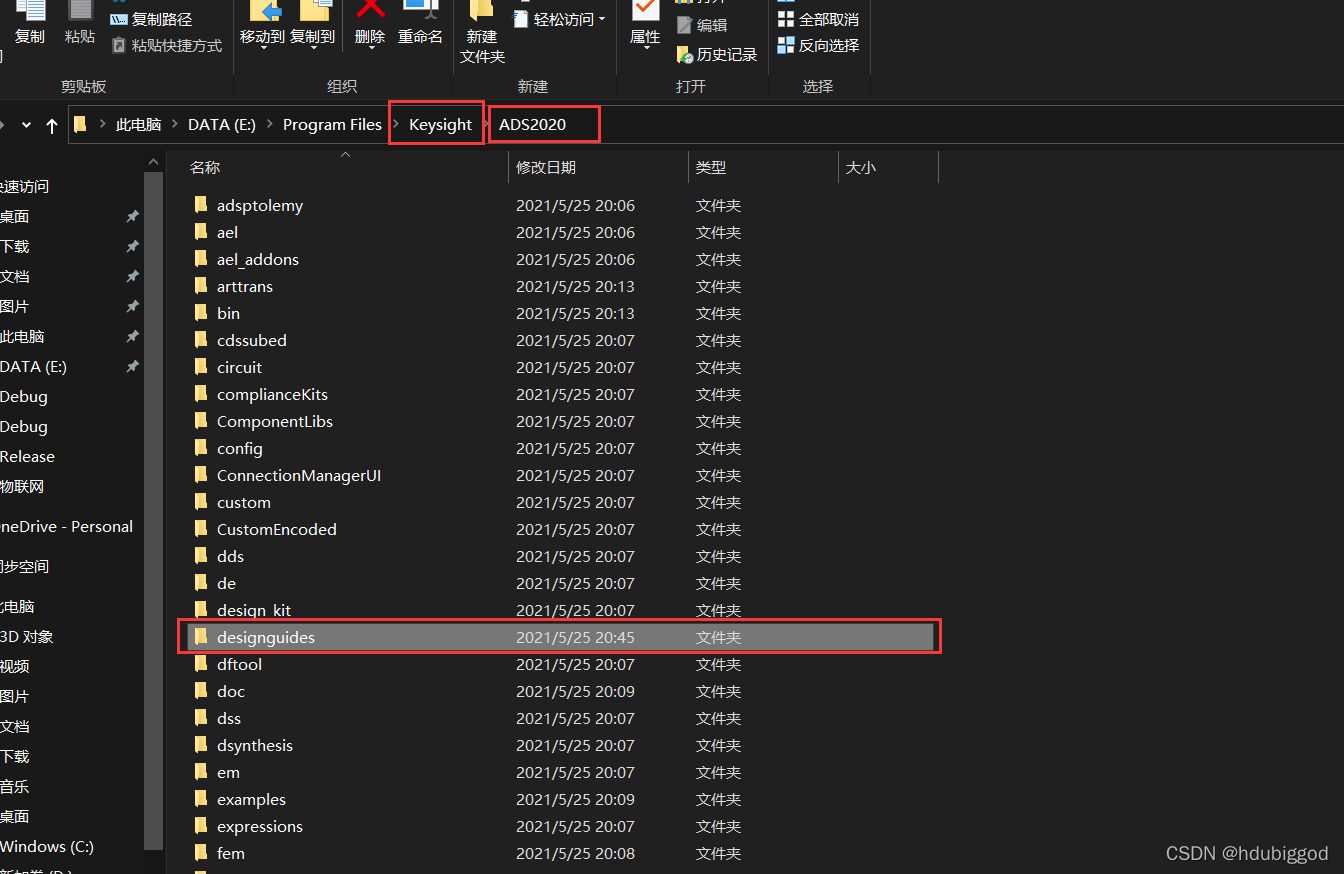
Task: Click the navigation pane vertical scrollbar
Action: (x=153, y=510)
